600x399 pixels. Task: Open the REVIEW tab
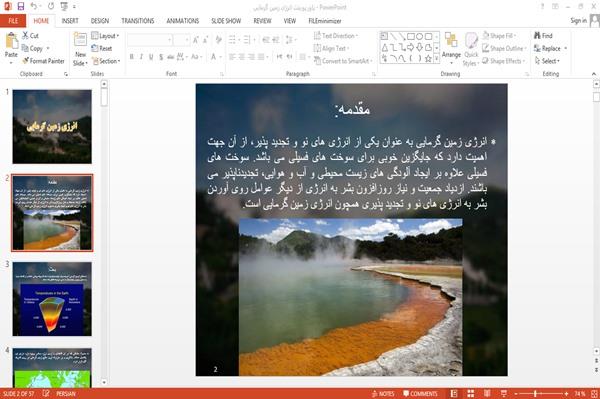[262, 21]
